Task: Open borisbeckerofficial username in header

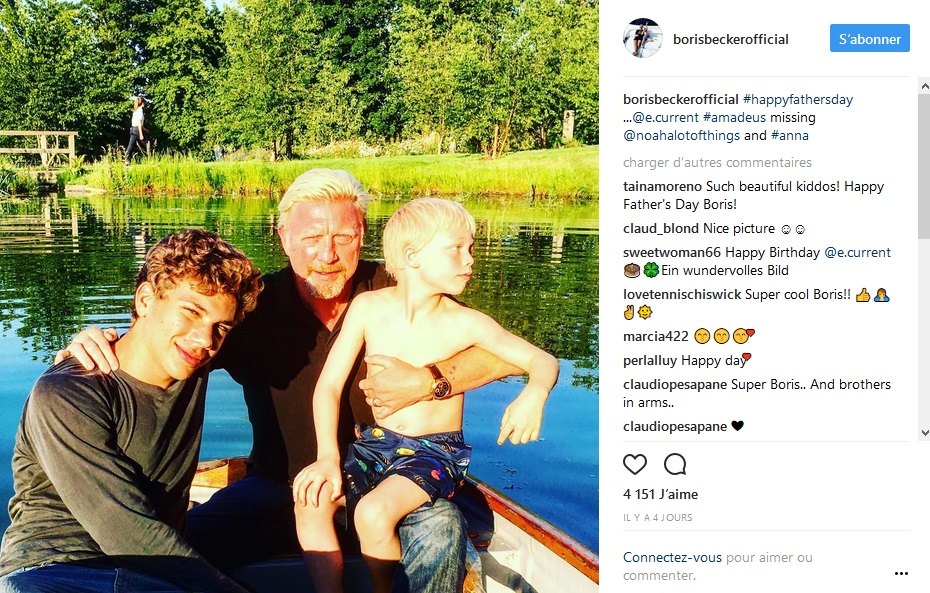Action: 731,39
